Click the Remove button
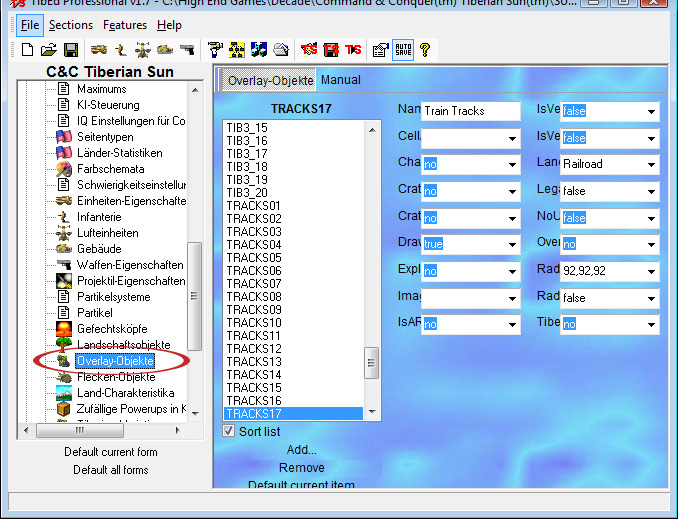Image resolution: width=678 pixels, height=519 pixels. point(302,468)
